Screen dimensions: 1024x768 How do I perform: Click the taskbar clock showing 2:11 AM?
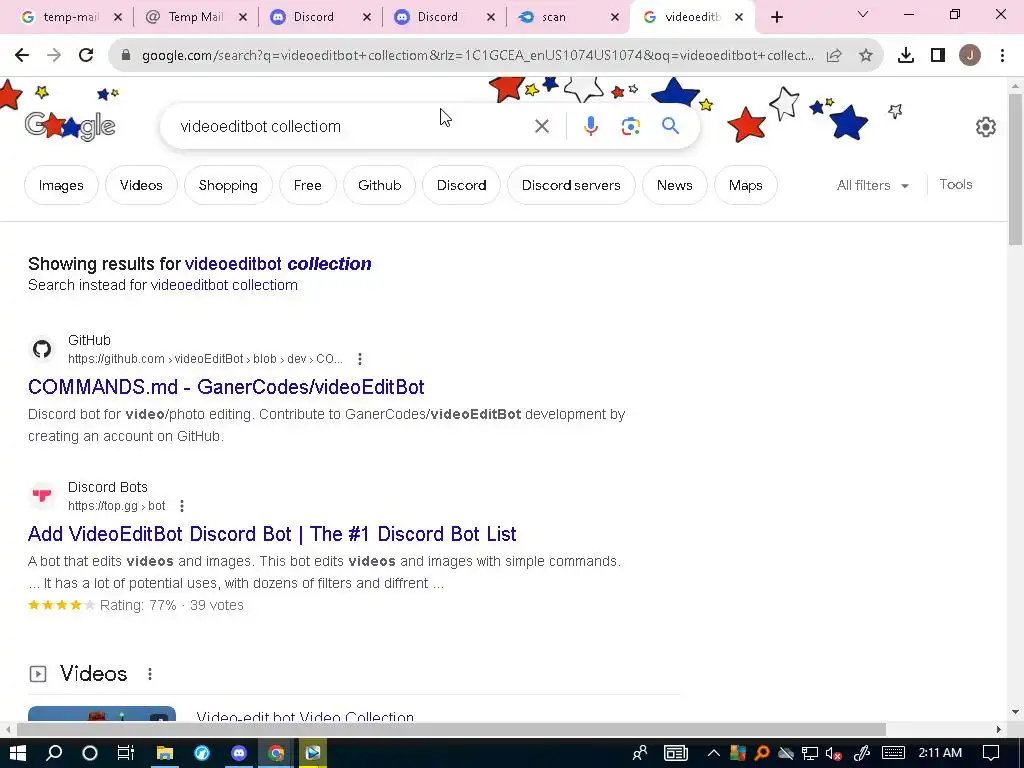click(x=940, y=753)
